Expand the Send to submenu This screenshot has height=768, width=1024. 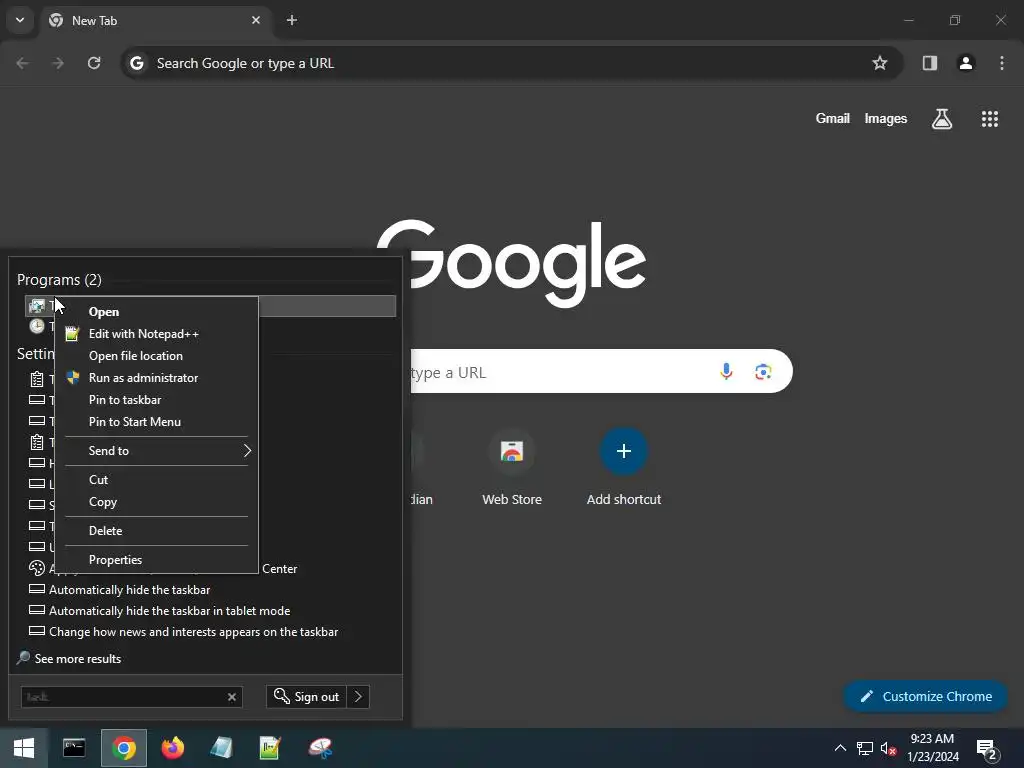click(x=157, y=451)
